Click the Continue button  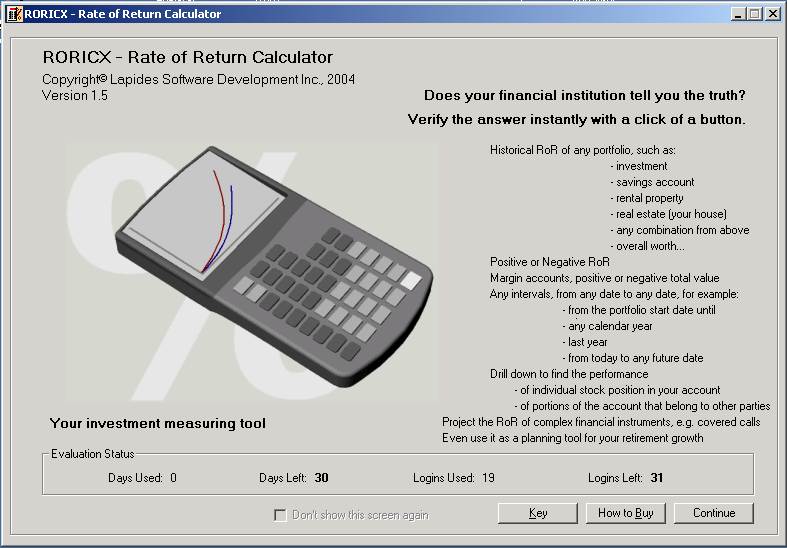pyautogui.click(x=714, y=513)
